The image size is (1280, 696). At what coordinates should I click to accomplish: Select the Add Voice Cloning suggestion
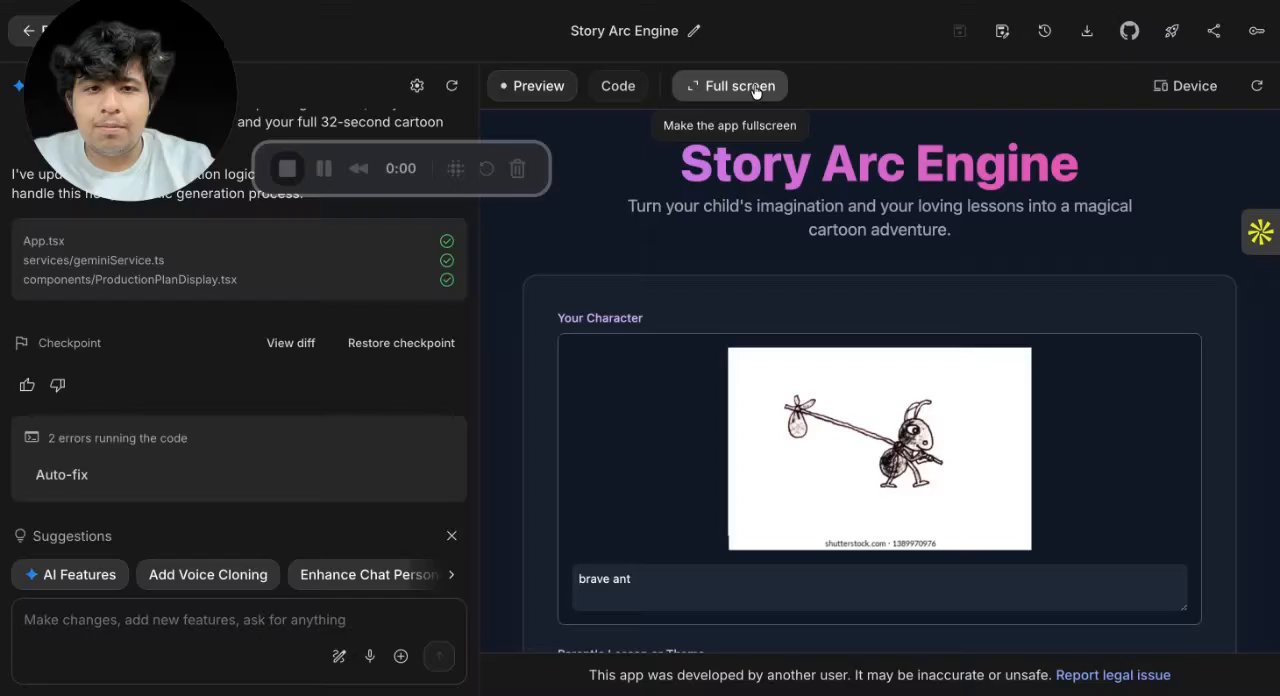point(208,574)
